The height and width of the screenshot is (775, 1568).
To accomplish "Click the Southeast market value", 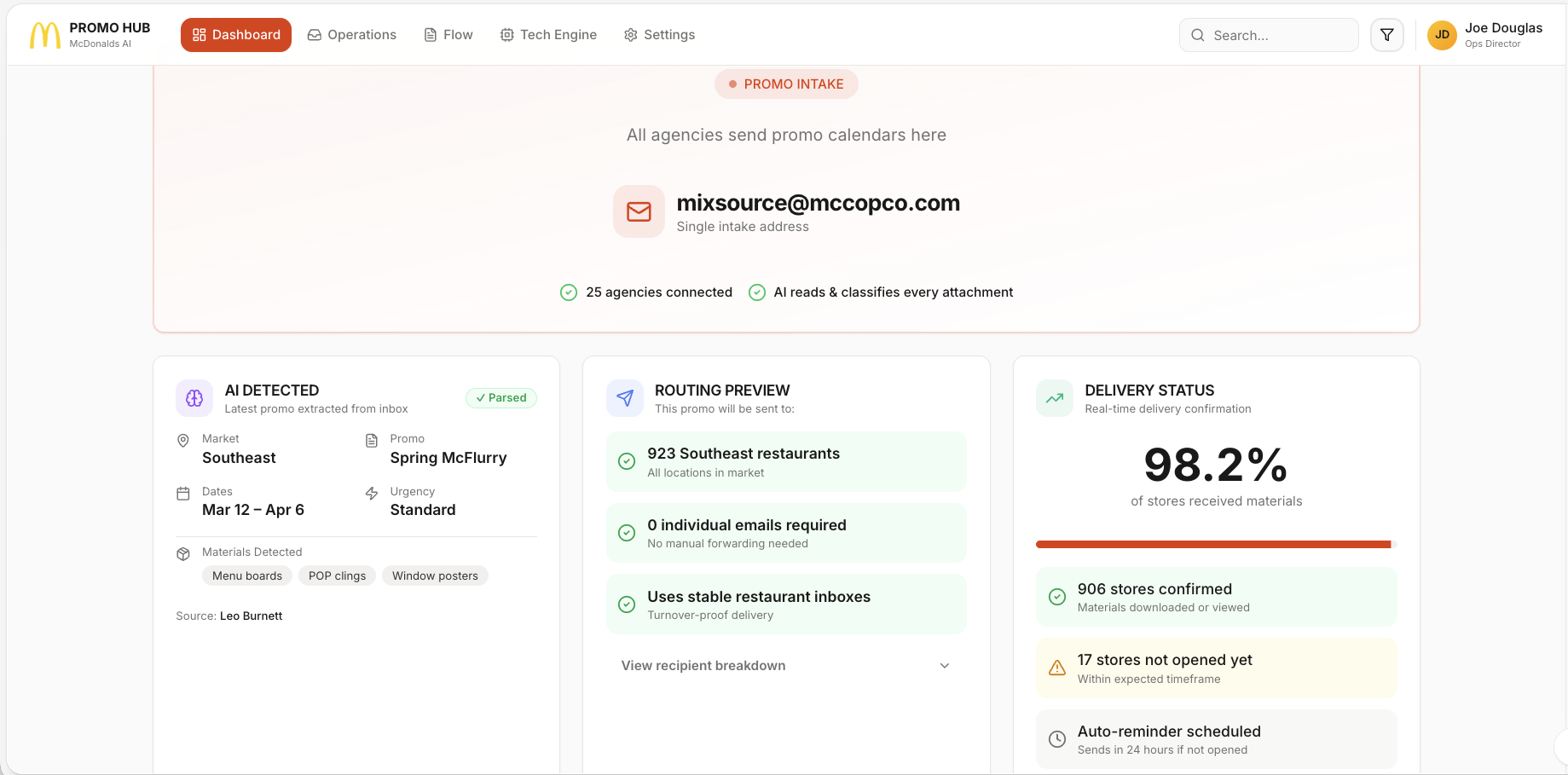I will tap(239, 458).
